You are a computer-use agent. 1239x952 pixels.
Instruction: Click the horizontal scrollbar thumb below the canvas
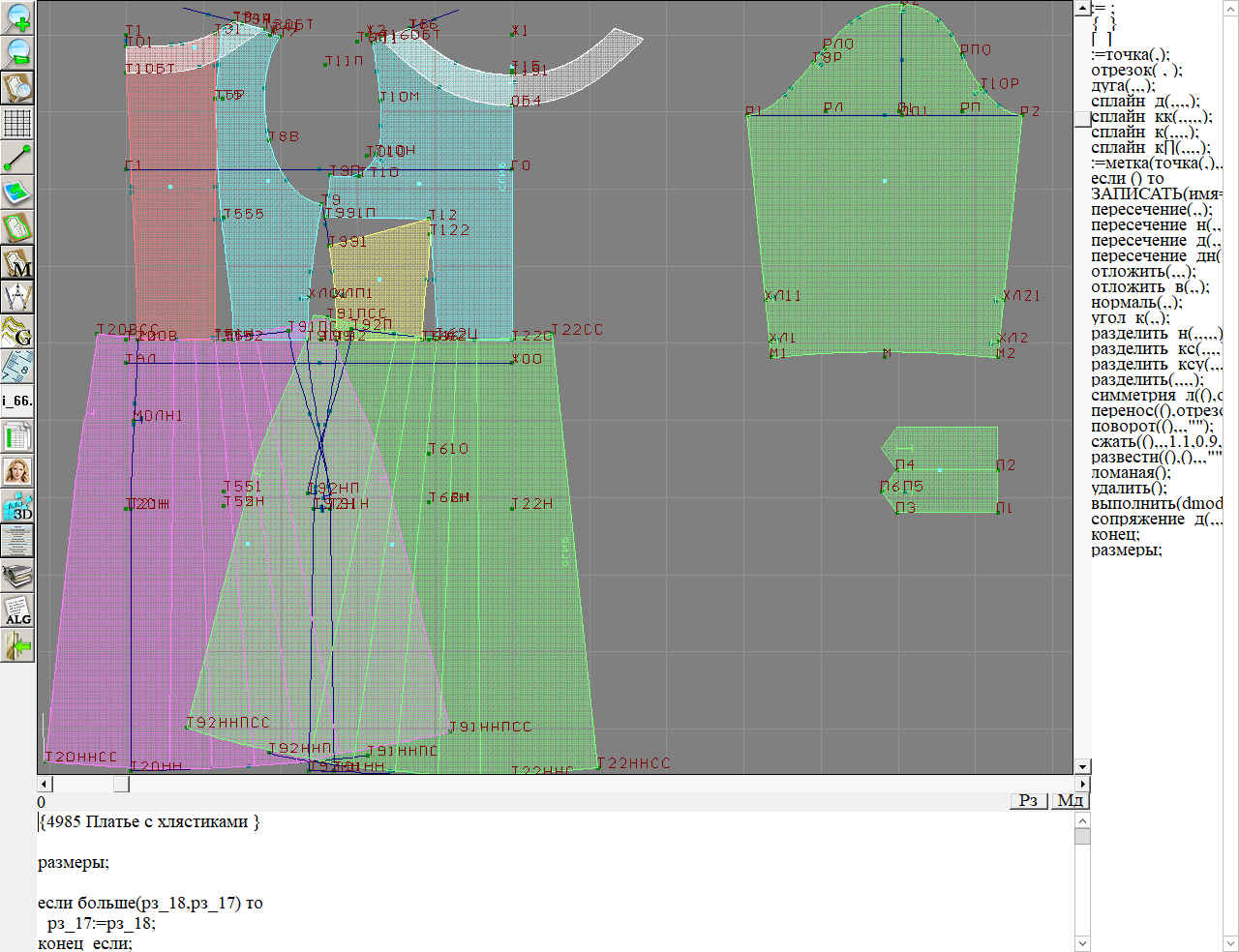point(121,784)
